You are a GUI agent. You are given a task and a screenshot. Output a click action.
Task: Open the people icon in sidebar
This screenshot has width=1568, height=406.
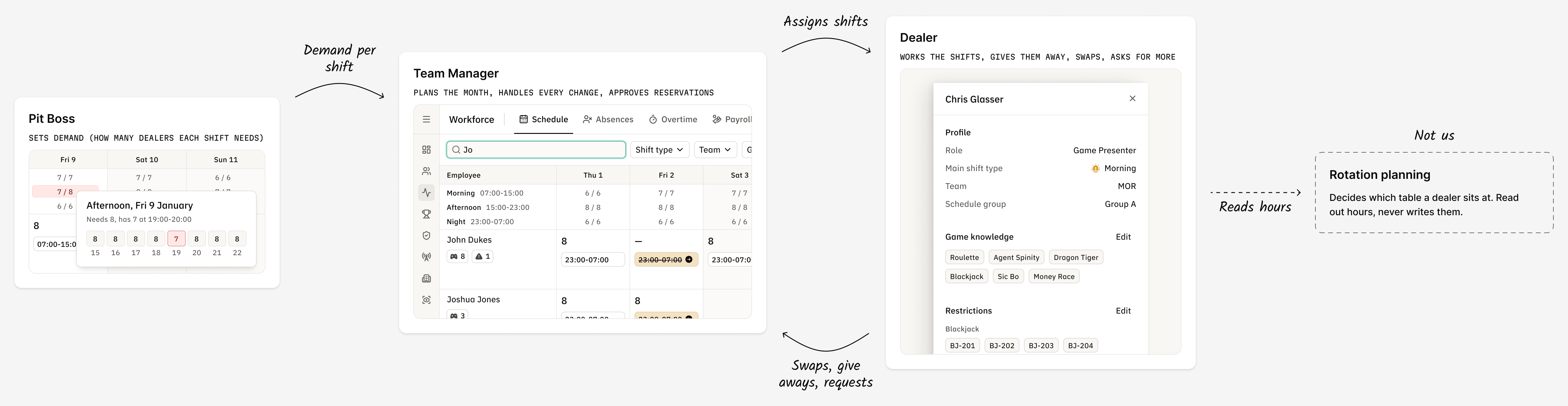[x=426, y=171]
